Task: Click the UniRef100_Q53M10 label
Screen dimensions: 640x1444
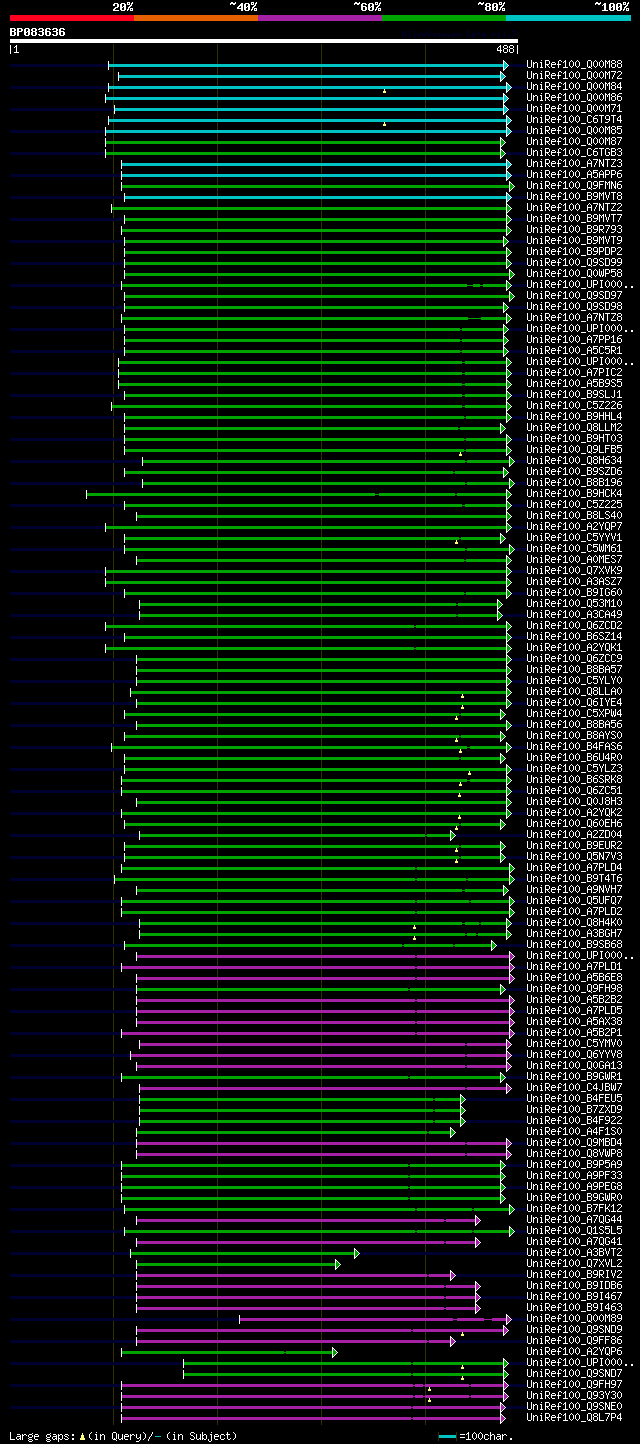Action: pyautogui.click(x=574, y=603)
